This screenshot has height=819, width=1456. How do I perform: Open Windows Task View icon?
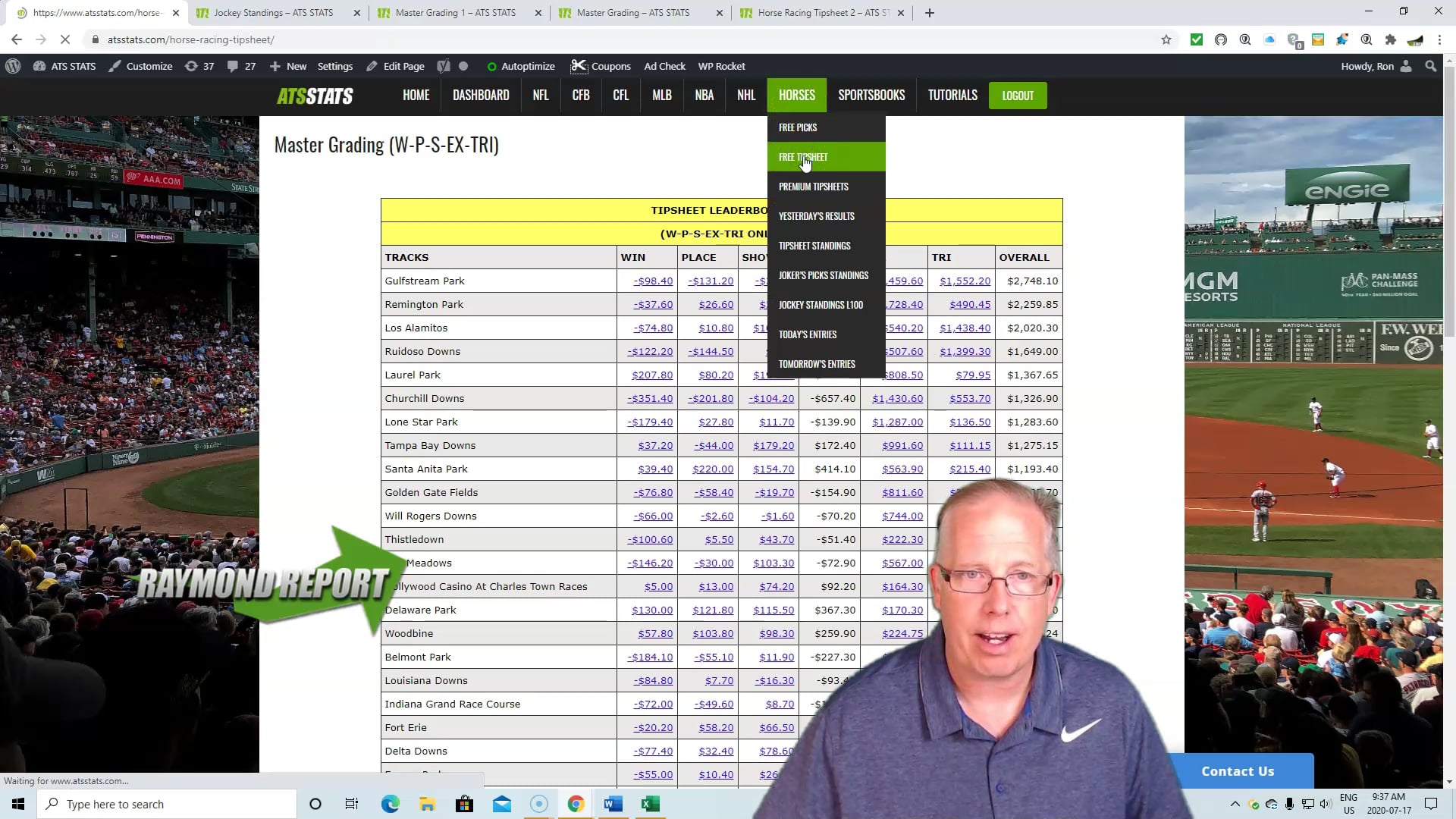[352, 804]
